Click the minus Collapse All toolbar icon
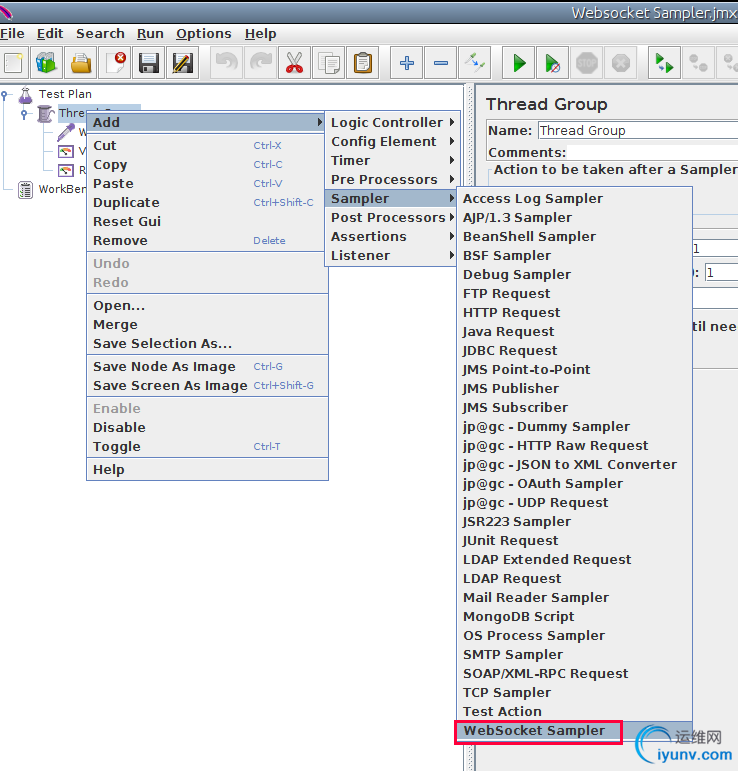This screenshot has height=771, width=738. 441,63
